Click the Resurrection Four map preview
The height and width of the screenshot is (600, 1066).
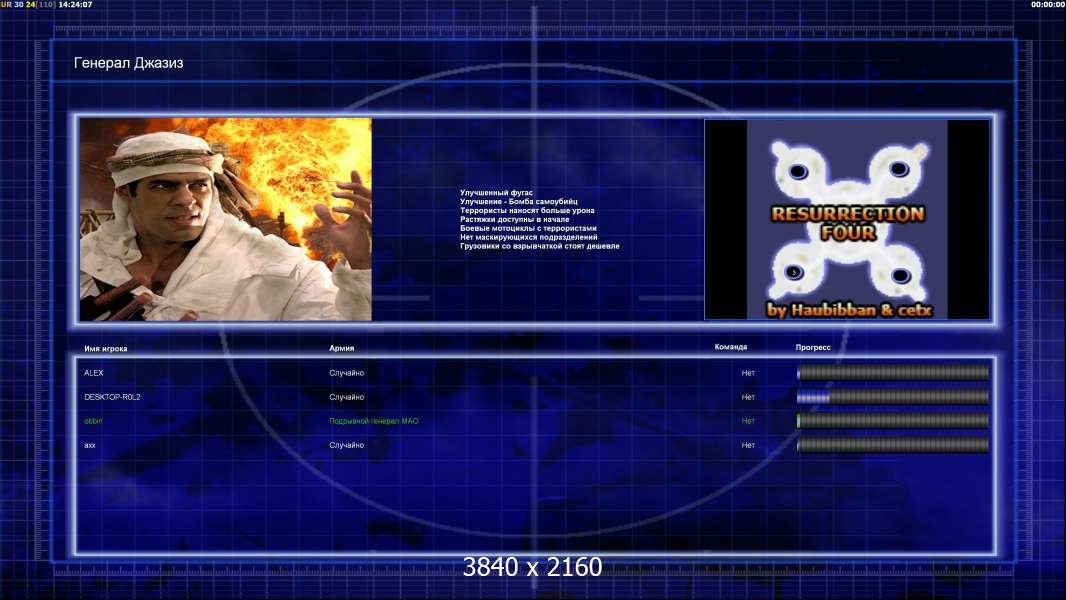click(847, 219)
